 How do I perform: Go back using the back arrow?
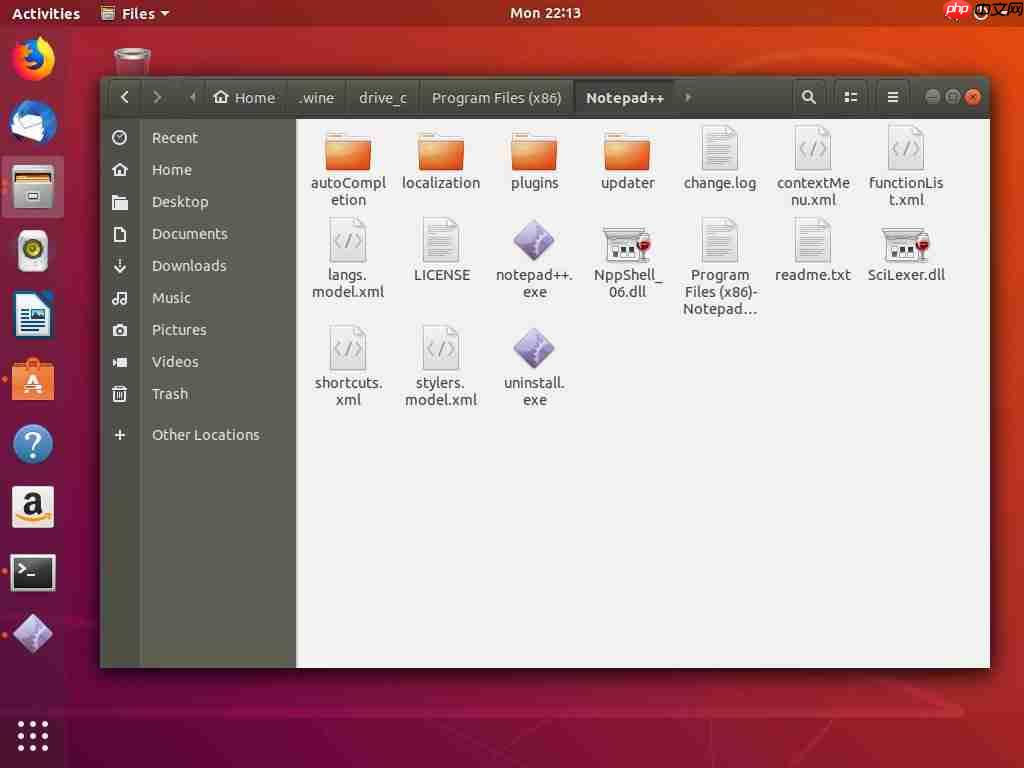click(124, 97)
